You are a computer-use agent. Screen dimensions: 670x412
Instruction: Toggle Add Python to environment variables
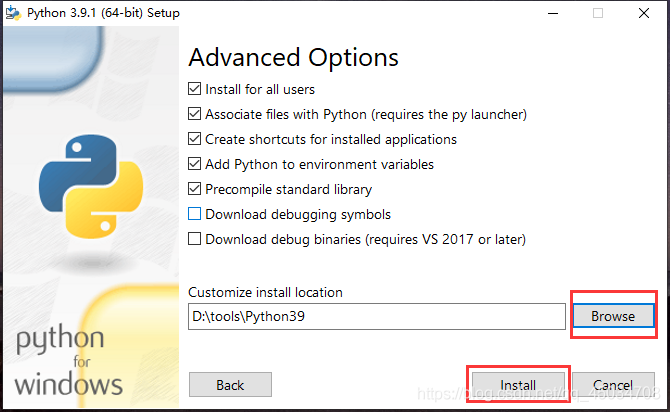(x=194, y=164)
